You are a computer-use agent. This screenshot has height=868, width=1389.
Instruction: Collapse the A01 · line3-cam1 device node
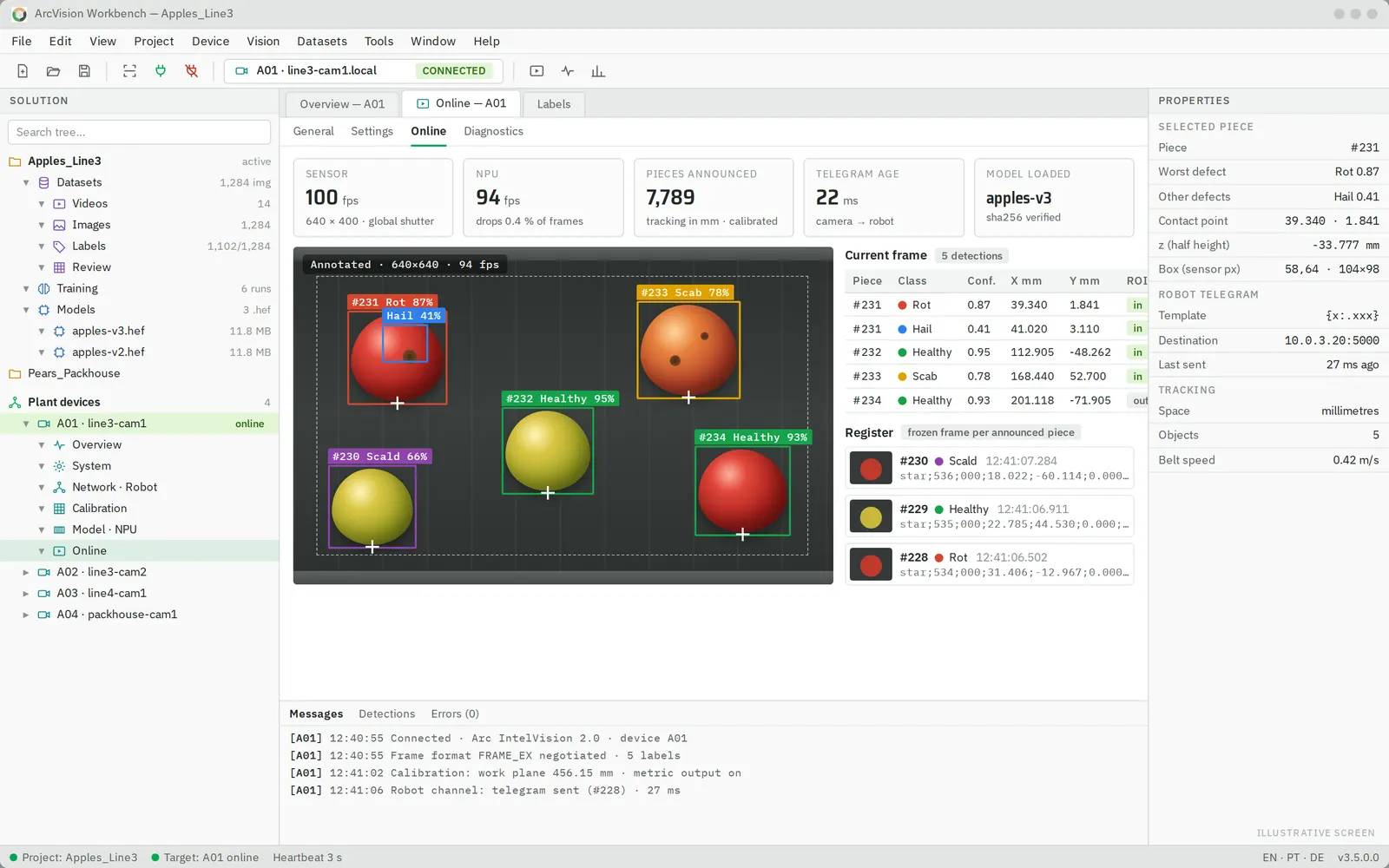click(x=26, y=424)
